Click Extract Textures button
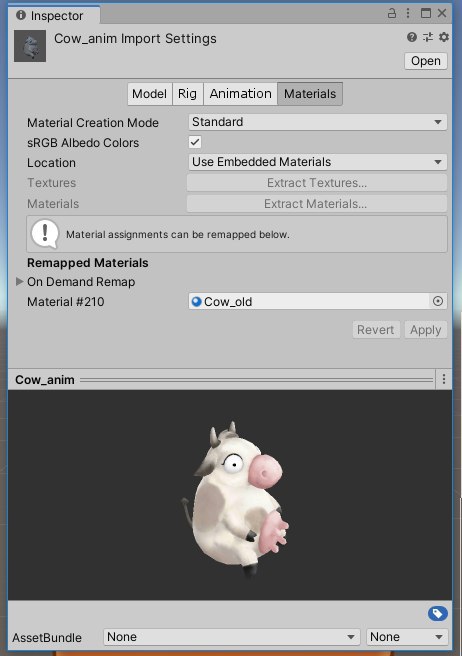Viewport: 462px width, 656px height. (x=317, y=183)
